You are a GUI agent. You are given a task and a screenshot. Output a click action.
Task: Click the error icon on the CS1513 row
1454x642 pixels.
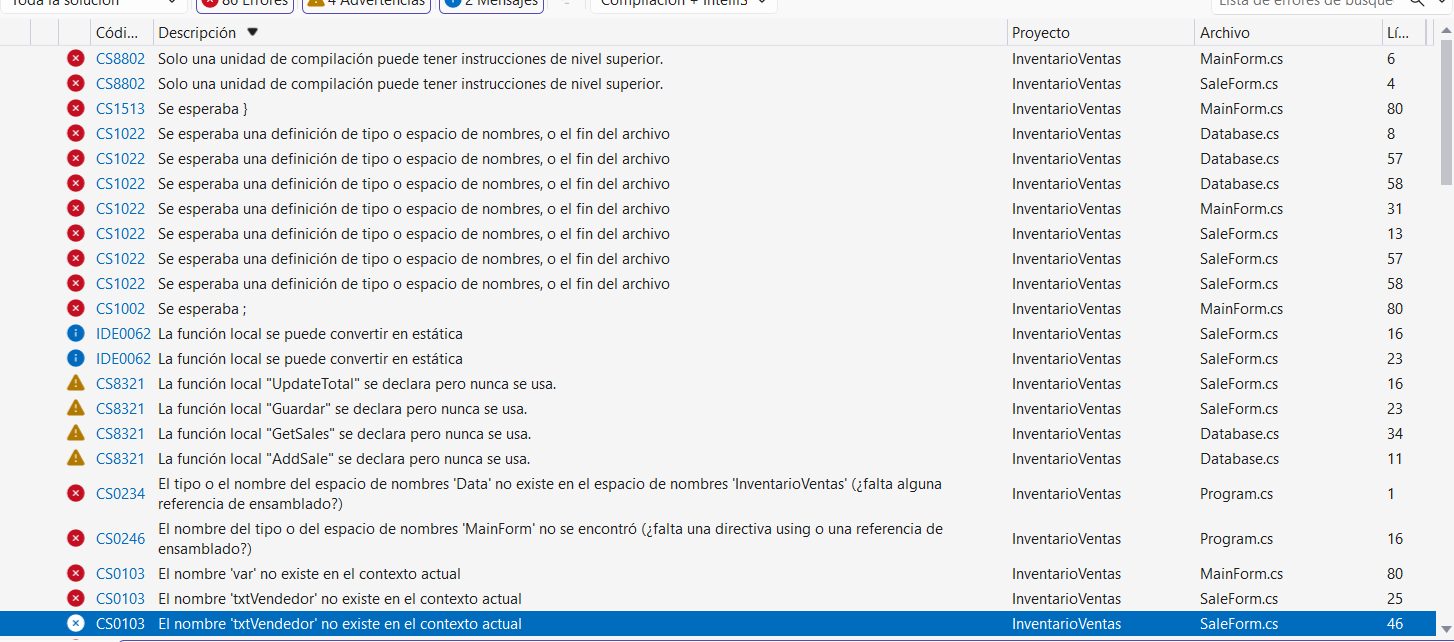tap(75, 109)
